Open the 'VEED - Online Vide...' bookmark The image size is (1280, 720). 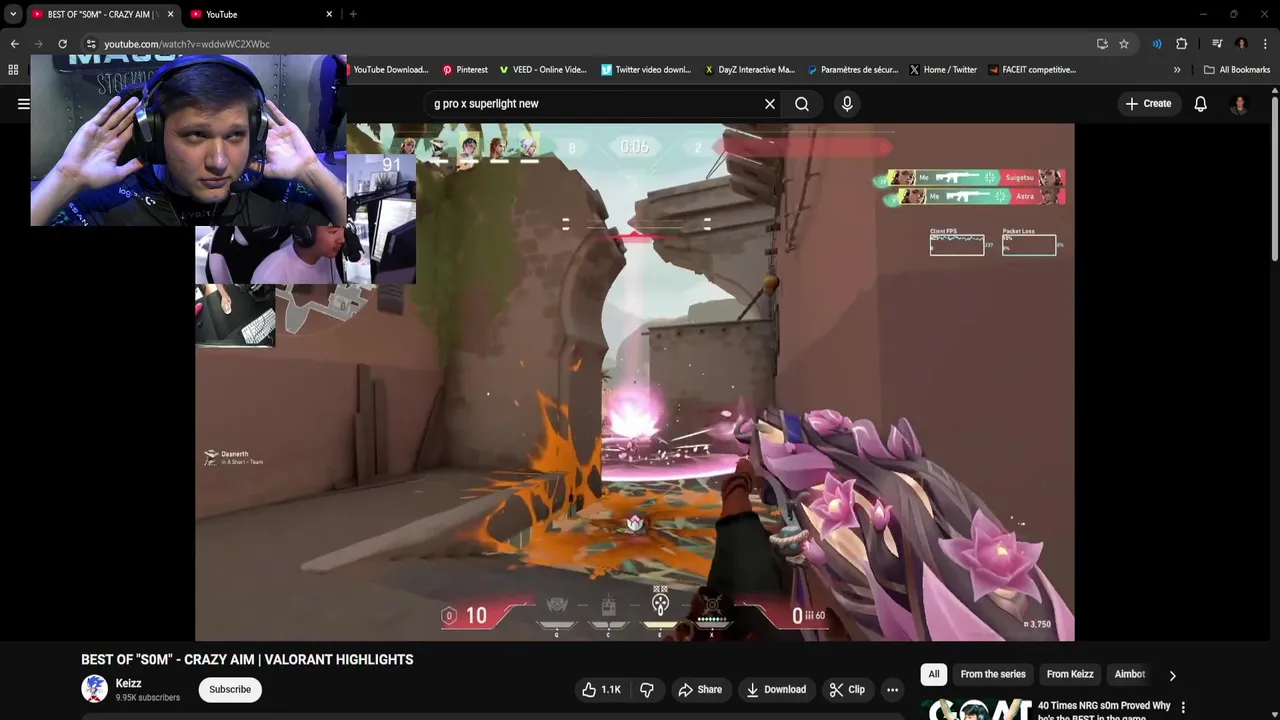tap(543, 70)
